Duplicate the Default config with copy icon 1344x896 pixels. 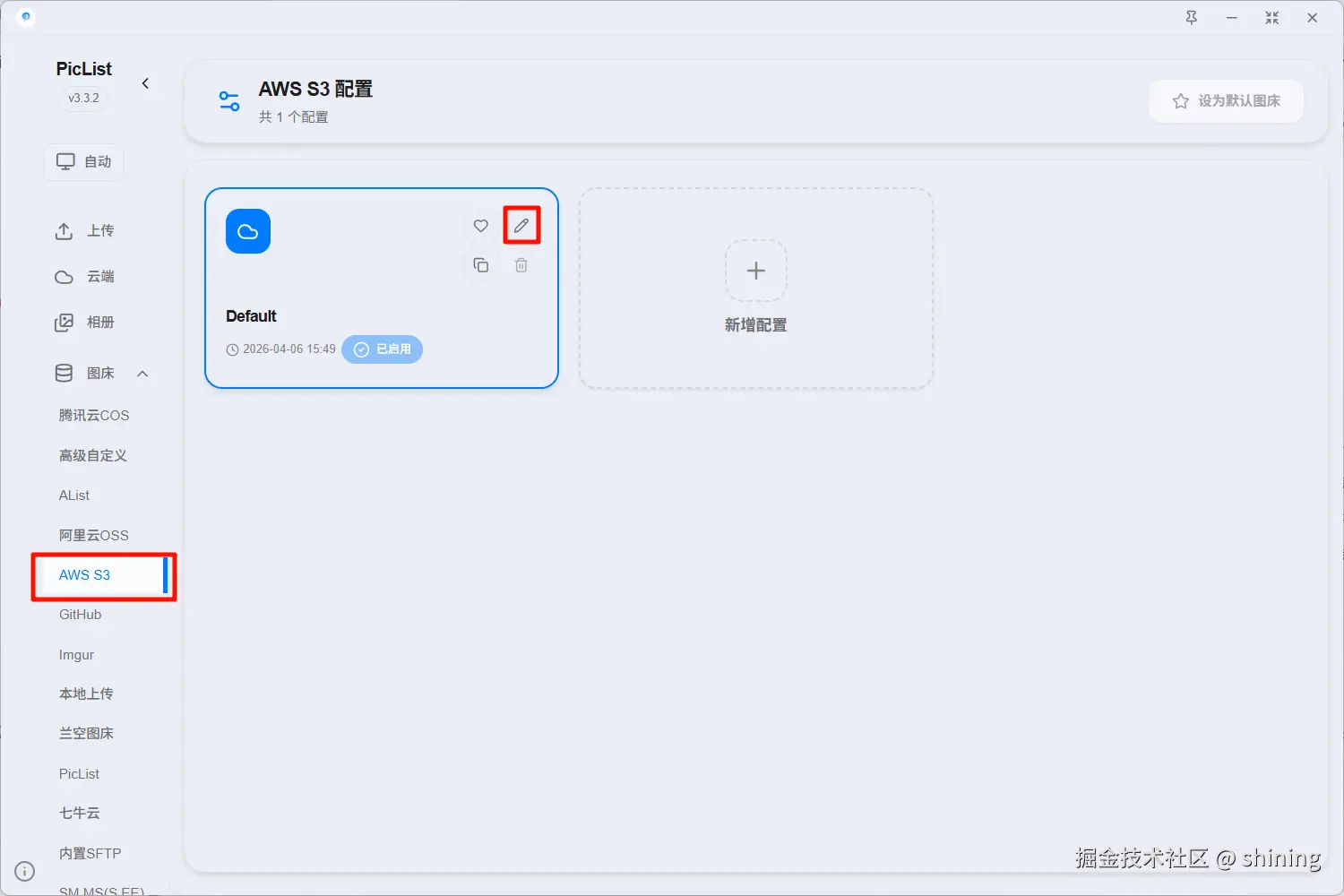click(481, 265)
